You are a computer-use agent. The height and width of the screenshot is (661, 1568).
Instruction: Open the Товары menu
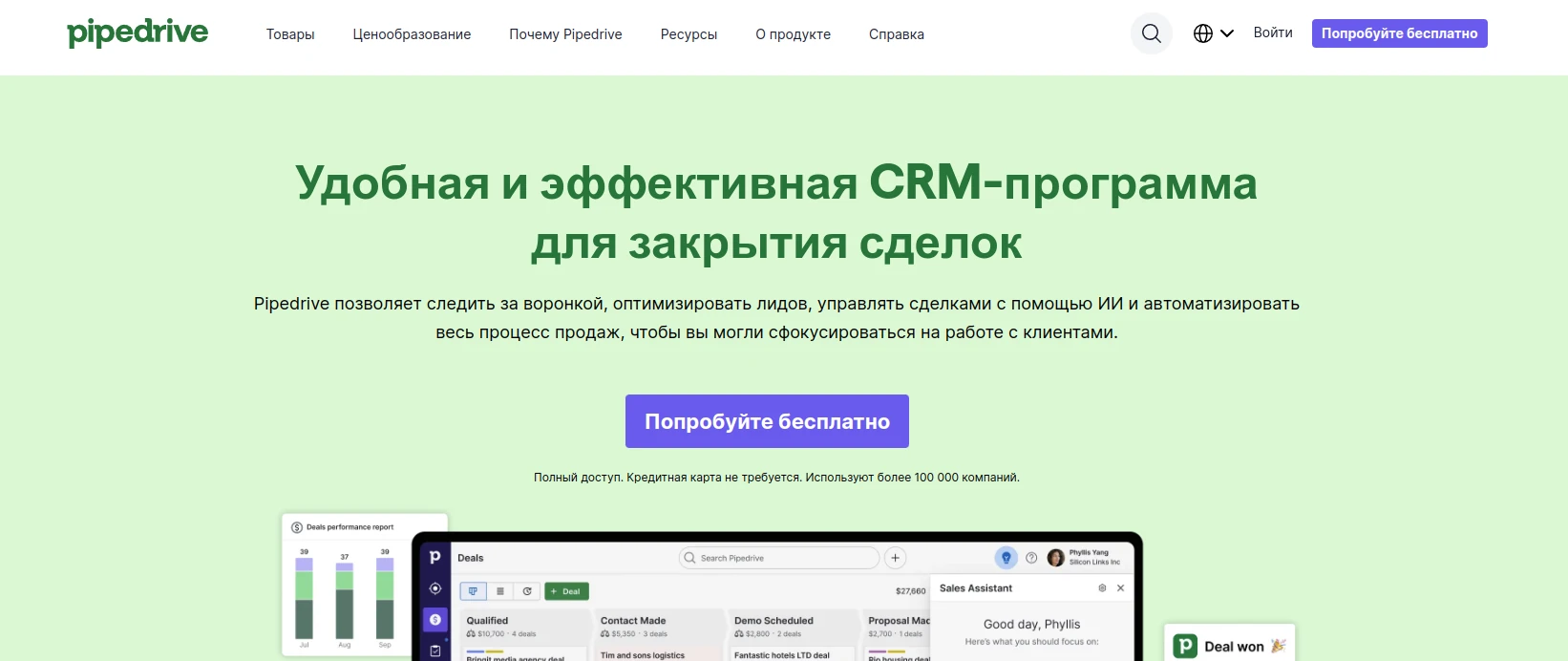pos(290,34)
